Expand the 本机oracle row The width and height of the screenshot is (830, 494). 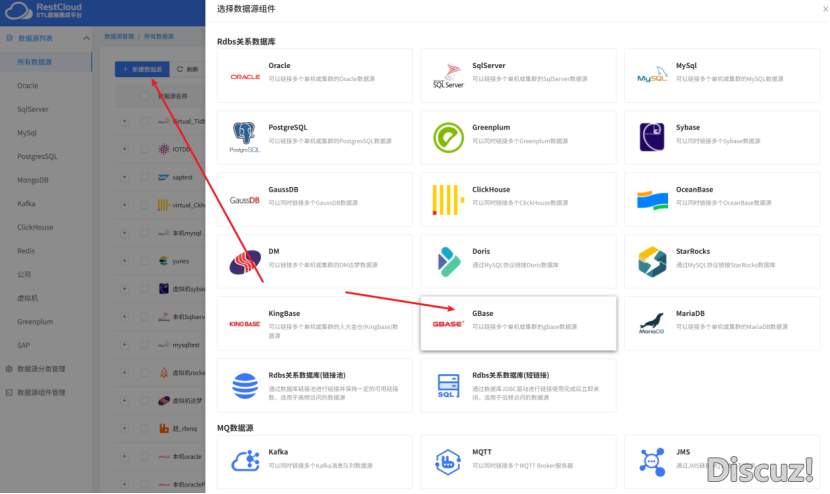point(124,456)
